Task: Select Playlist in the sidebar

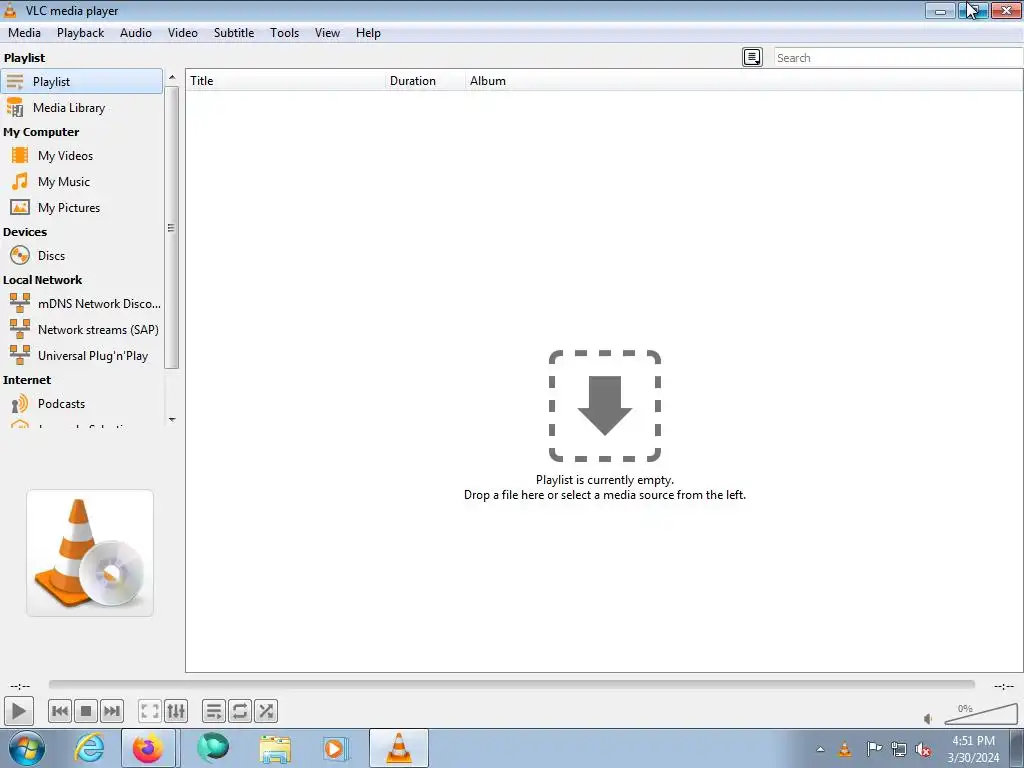Action: [x=82, y=82]
